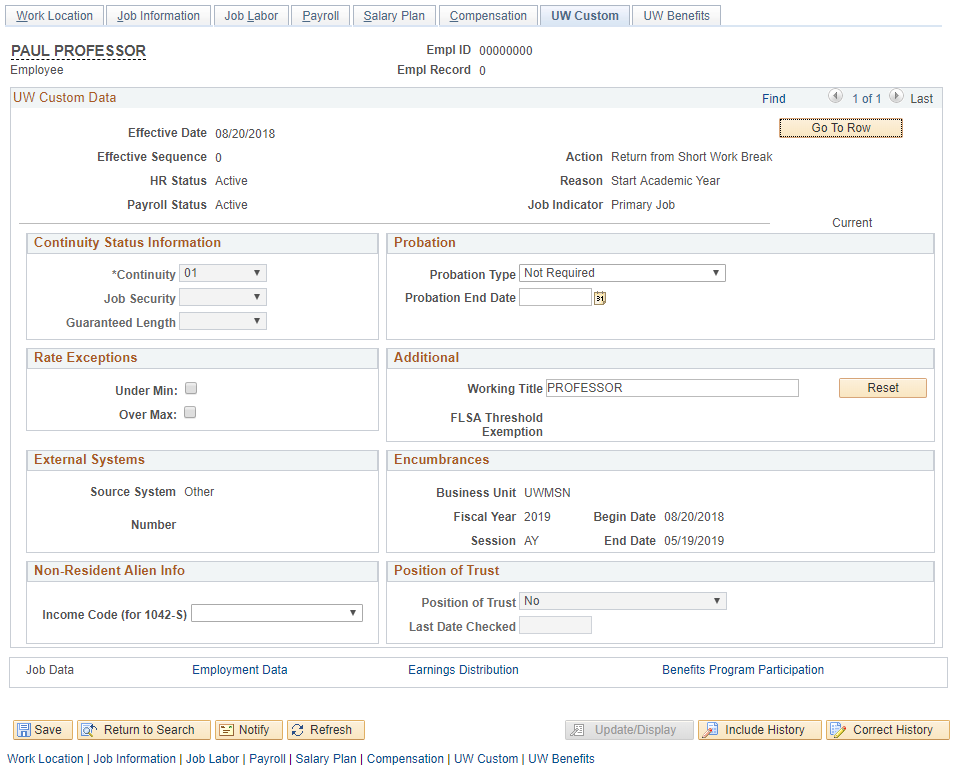Switch to the Payroll tab

tap(321, 15)
